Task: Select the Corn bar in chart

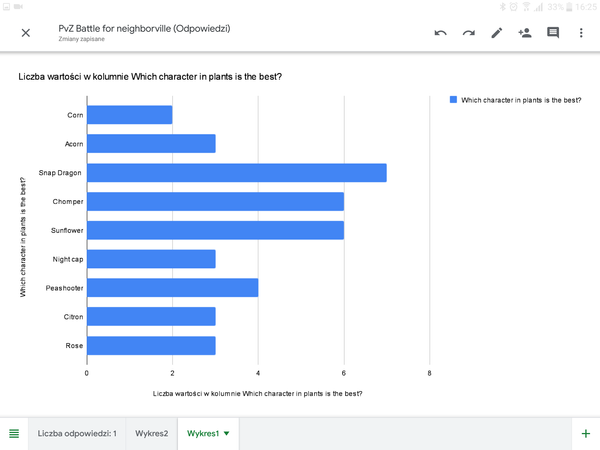Action: (x=129, y=115)
